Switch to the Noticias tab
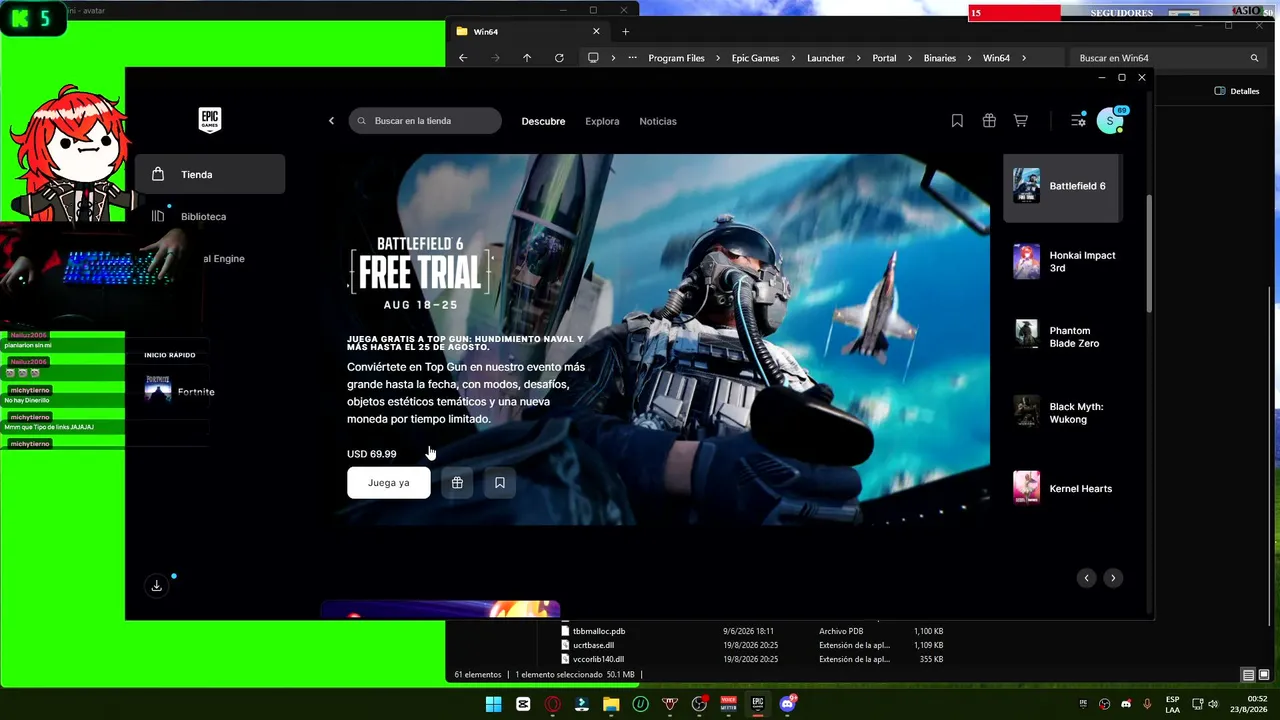Viewport: 1280px width, 720px height. click(658, 121)
